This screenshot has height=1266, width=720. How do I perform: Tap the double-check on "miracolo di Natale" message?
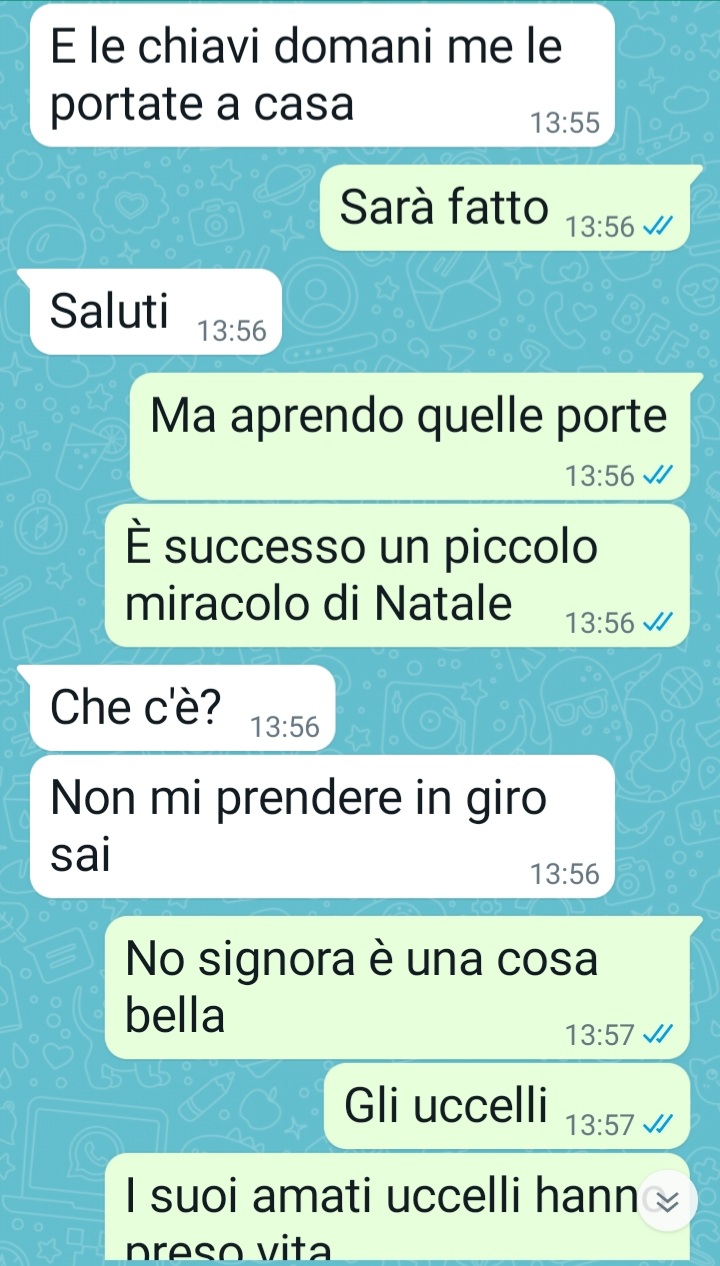[652, 624]
